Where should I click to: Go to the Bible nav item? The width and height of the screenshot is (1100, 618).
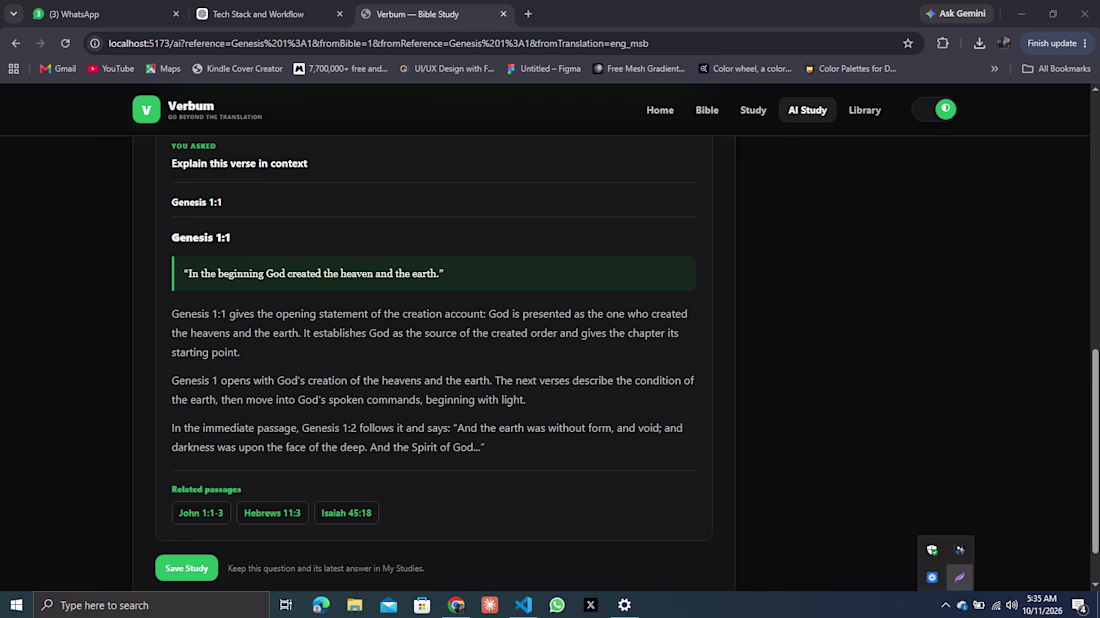(706, 110)
